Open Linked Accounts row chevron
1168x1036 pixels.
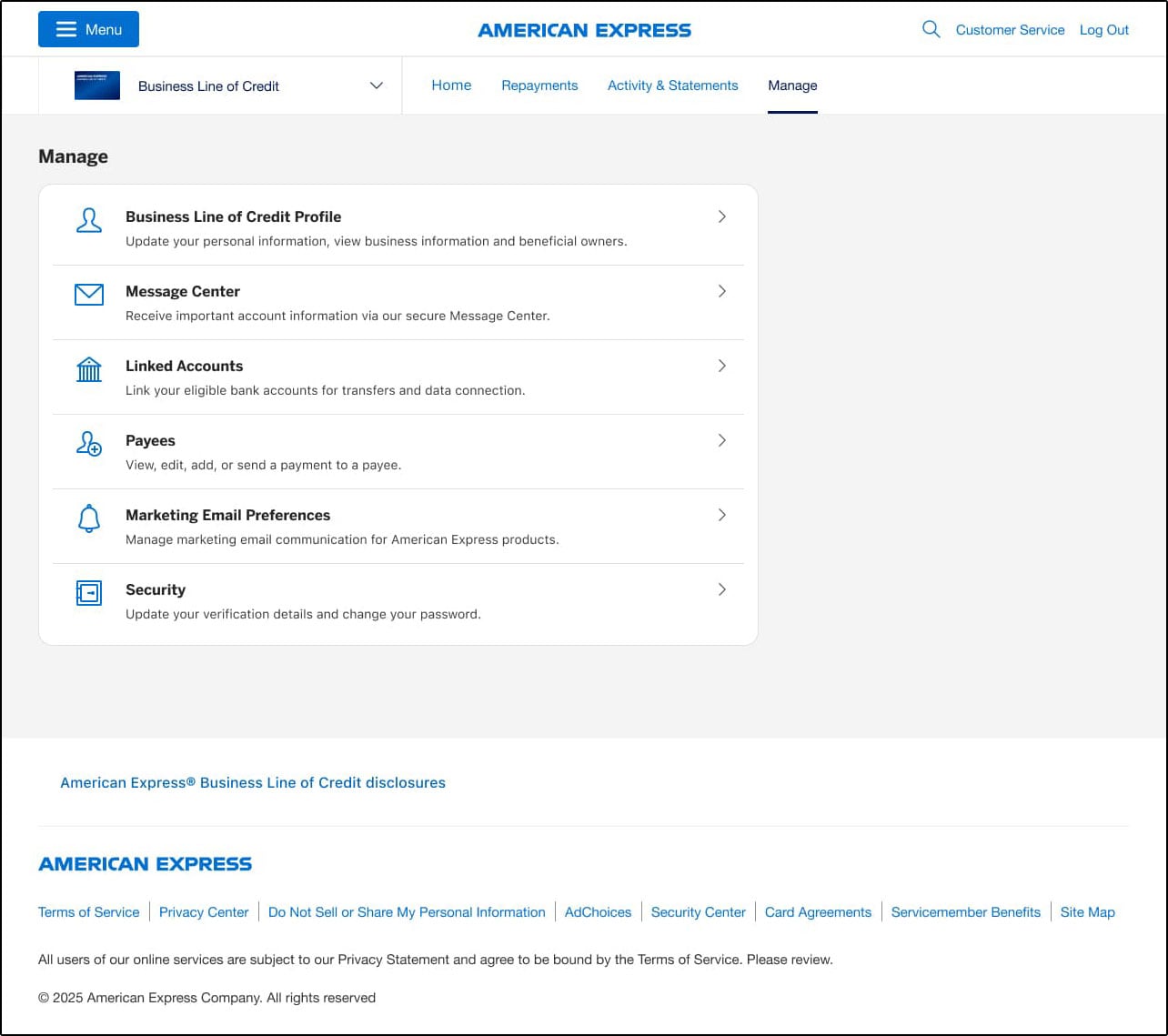click(x=722, y=366)
